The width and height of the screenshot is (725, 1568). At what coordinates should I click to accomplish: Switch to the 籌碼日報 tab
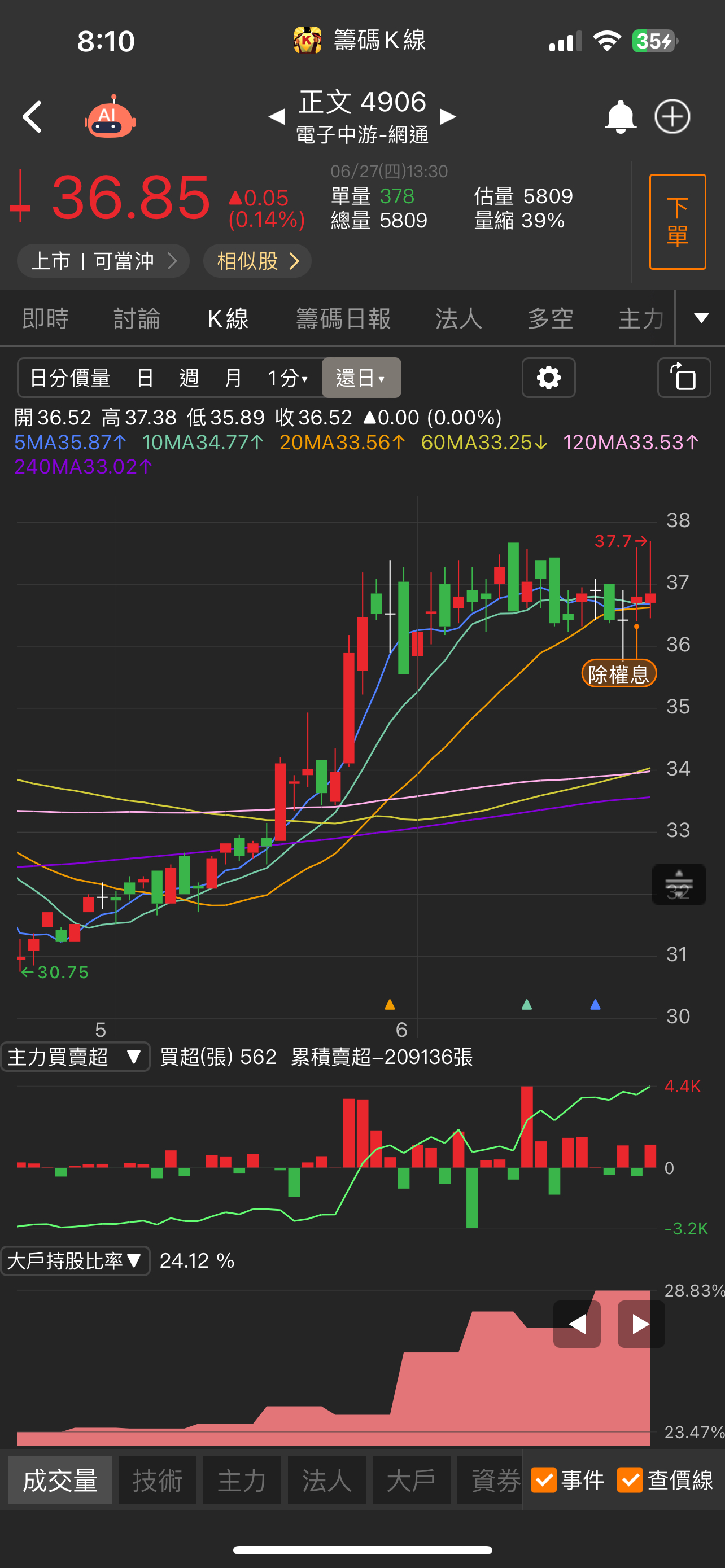[x=343, y=319]
